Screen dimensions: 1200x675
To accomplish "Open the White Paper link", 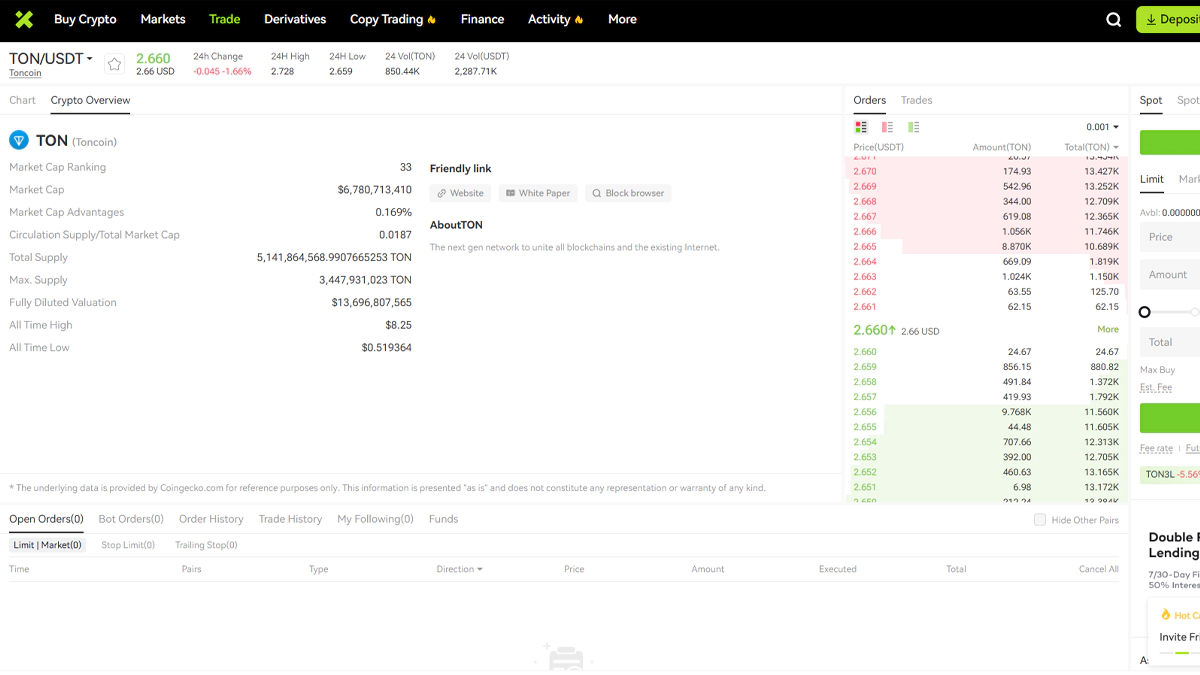I will [538, 193].
